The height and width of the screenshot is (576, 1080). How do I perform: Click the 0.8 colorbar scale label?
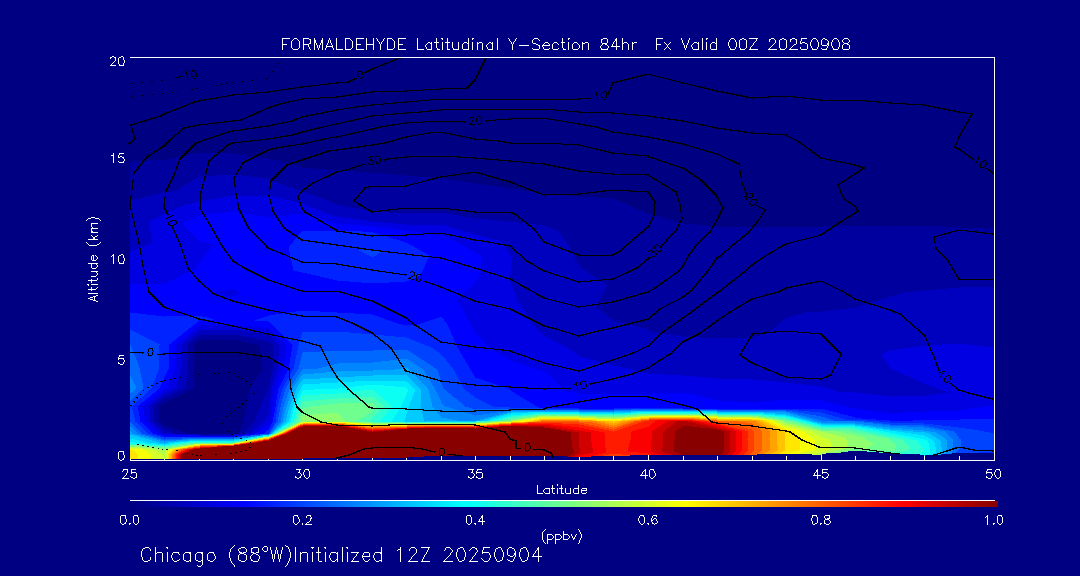tap(821, 520)
